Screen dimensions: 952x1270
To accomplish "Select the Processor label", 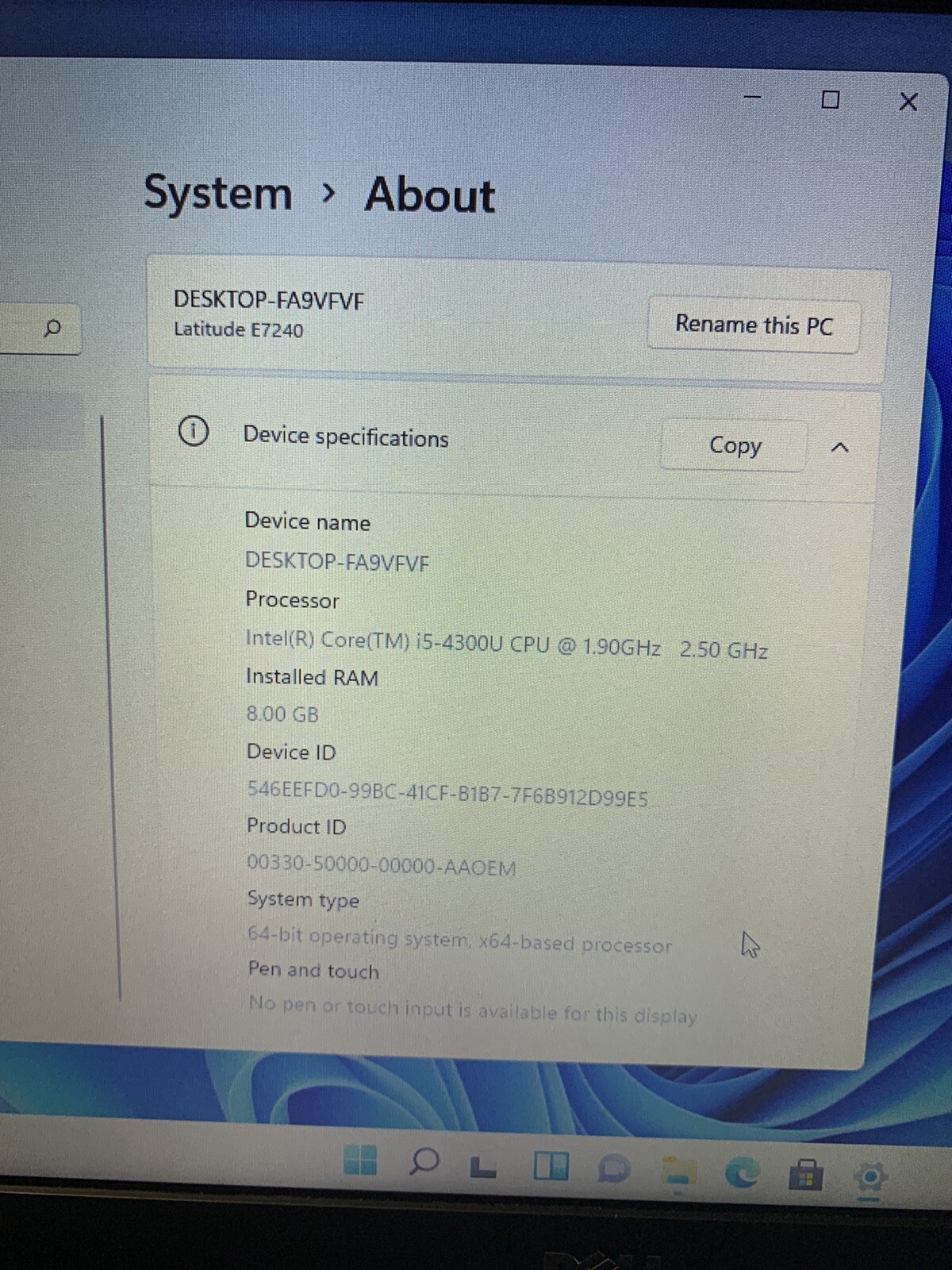I will point(292,599).
